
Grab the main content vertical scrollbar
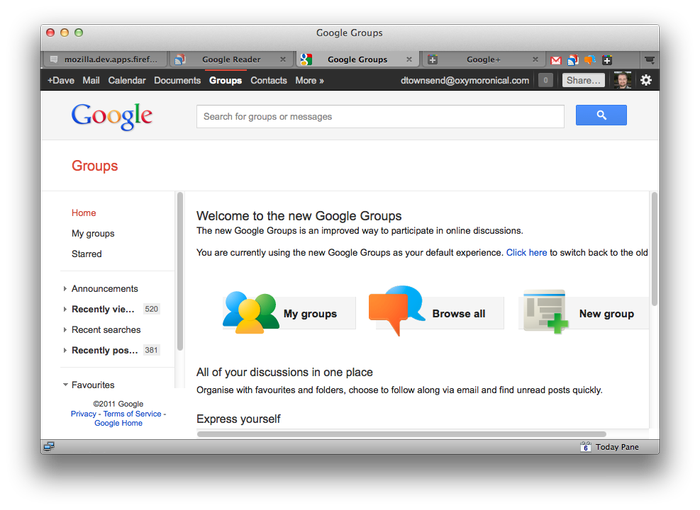(654, 248)
